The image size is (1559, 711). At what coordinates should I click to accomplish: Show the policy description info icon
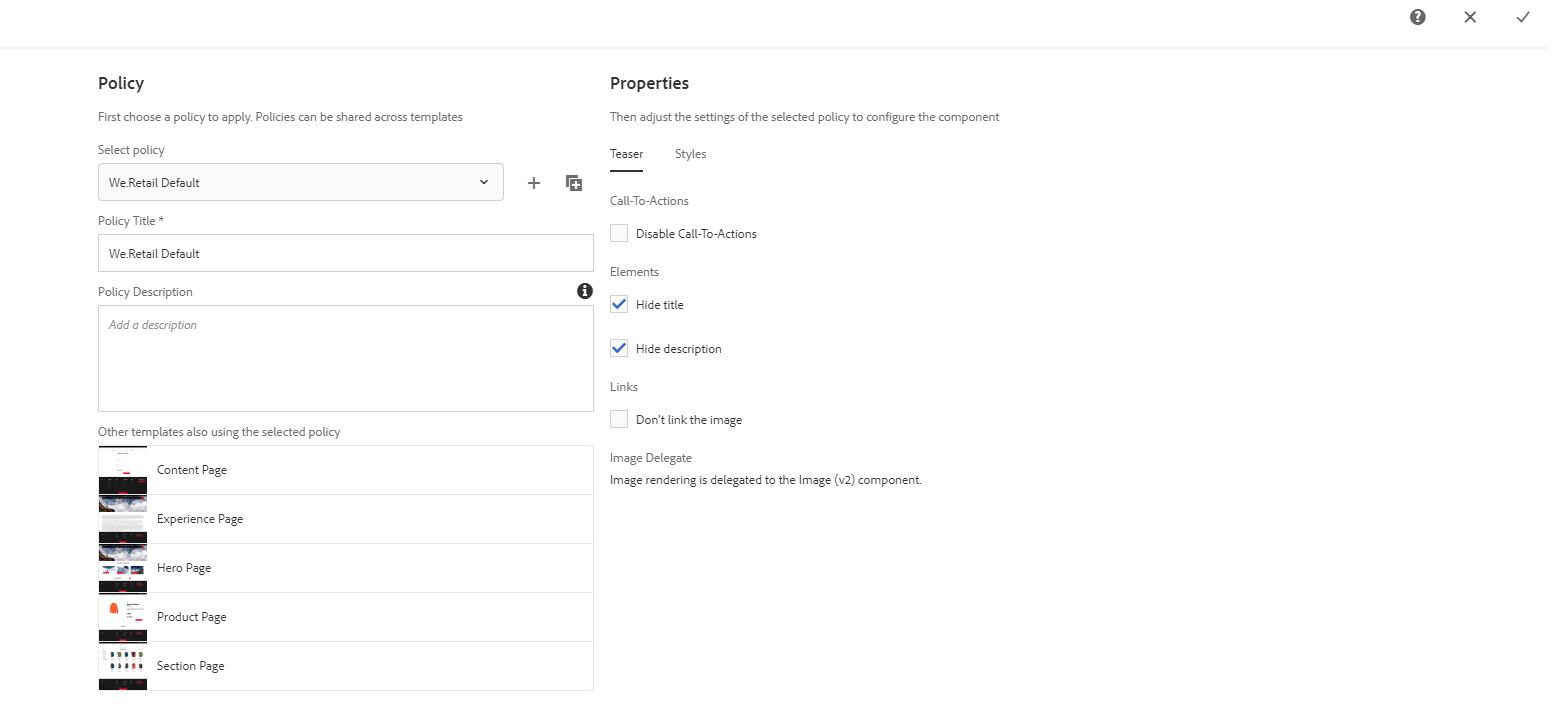pos(585,291)
